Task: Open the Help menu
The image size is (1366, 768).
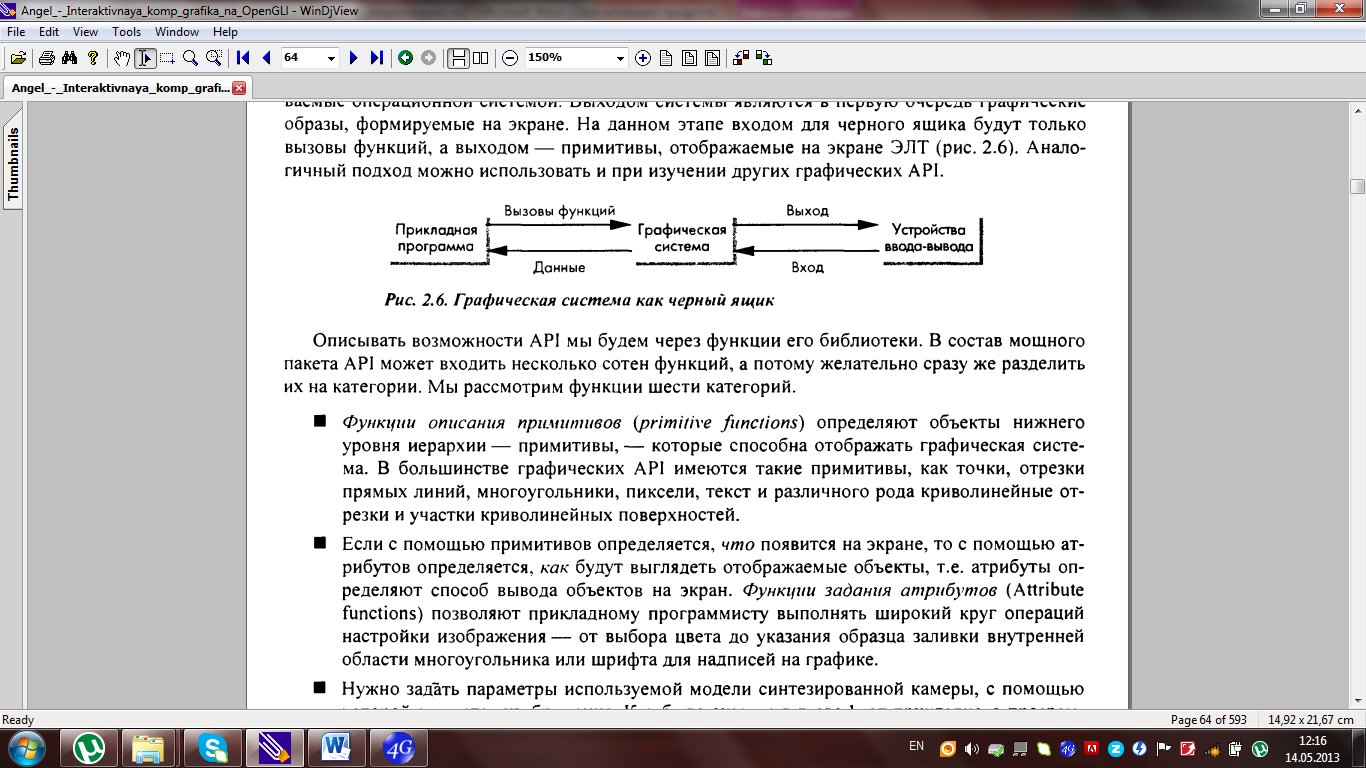Action: (225, 32)
